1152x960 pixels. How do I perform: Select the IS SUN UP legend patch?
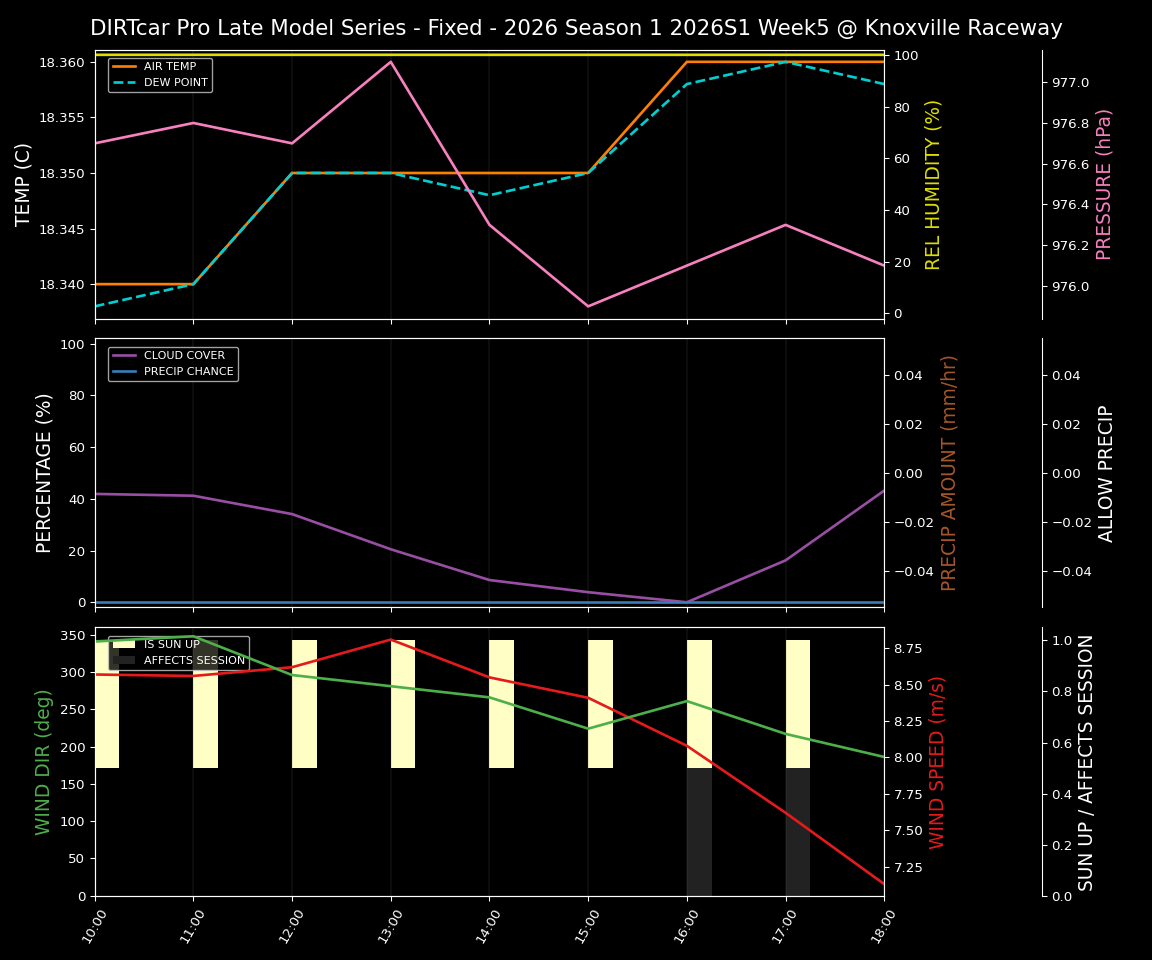[x=125, y=644]
